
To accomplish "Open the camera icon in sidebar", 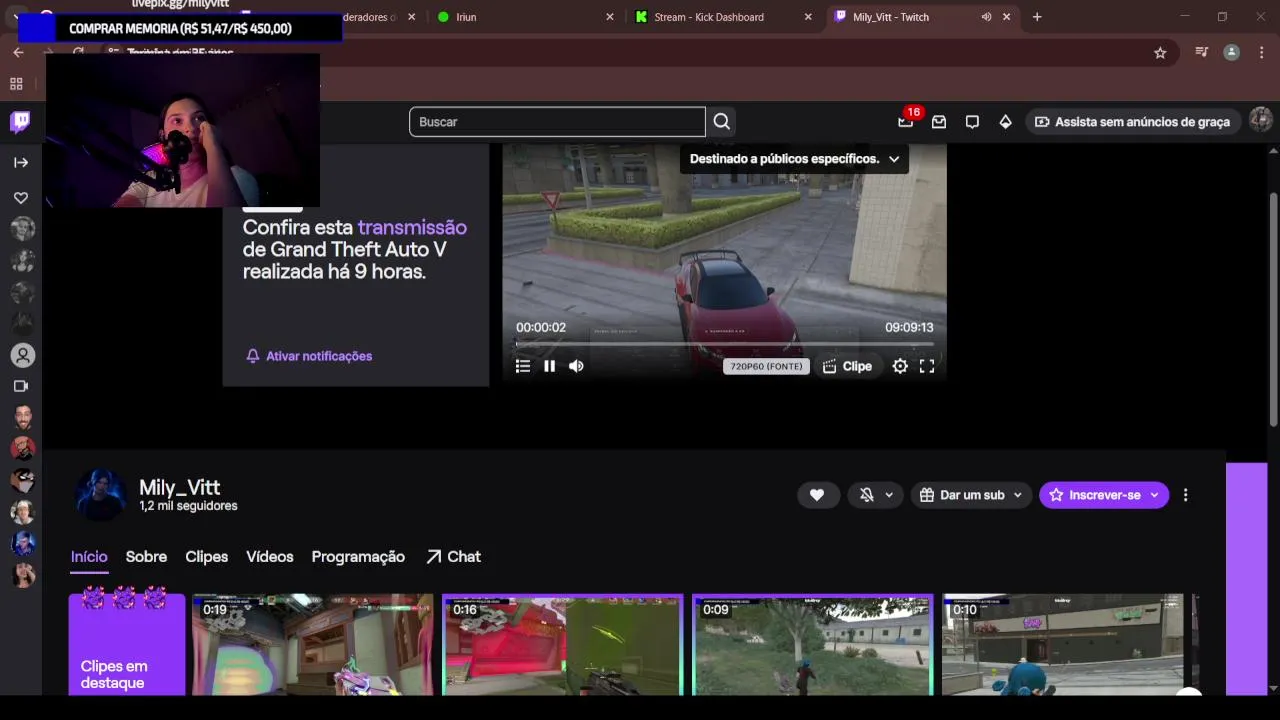I will pyautogui.click(x=21, y=386).
